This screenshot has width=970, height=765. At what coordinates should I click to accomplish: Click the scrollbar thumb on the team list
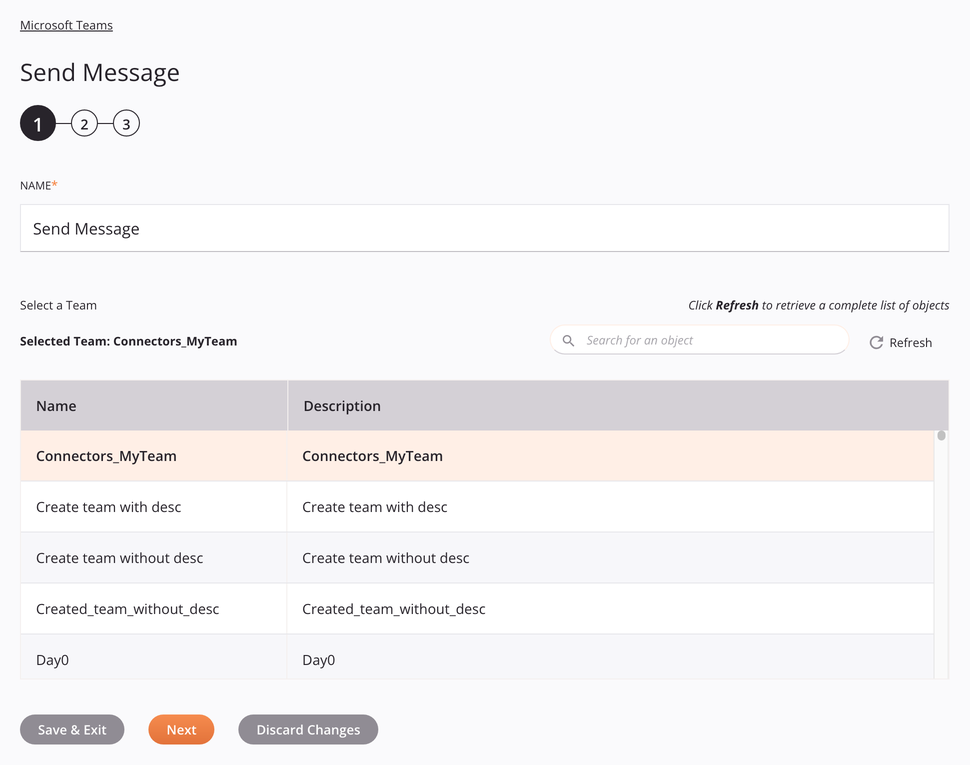940,435
